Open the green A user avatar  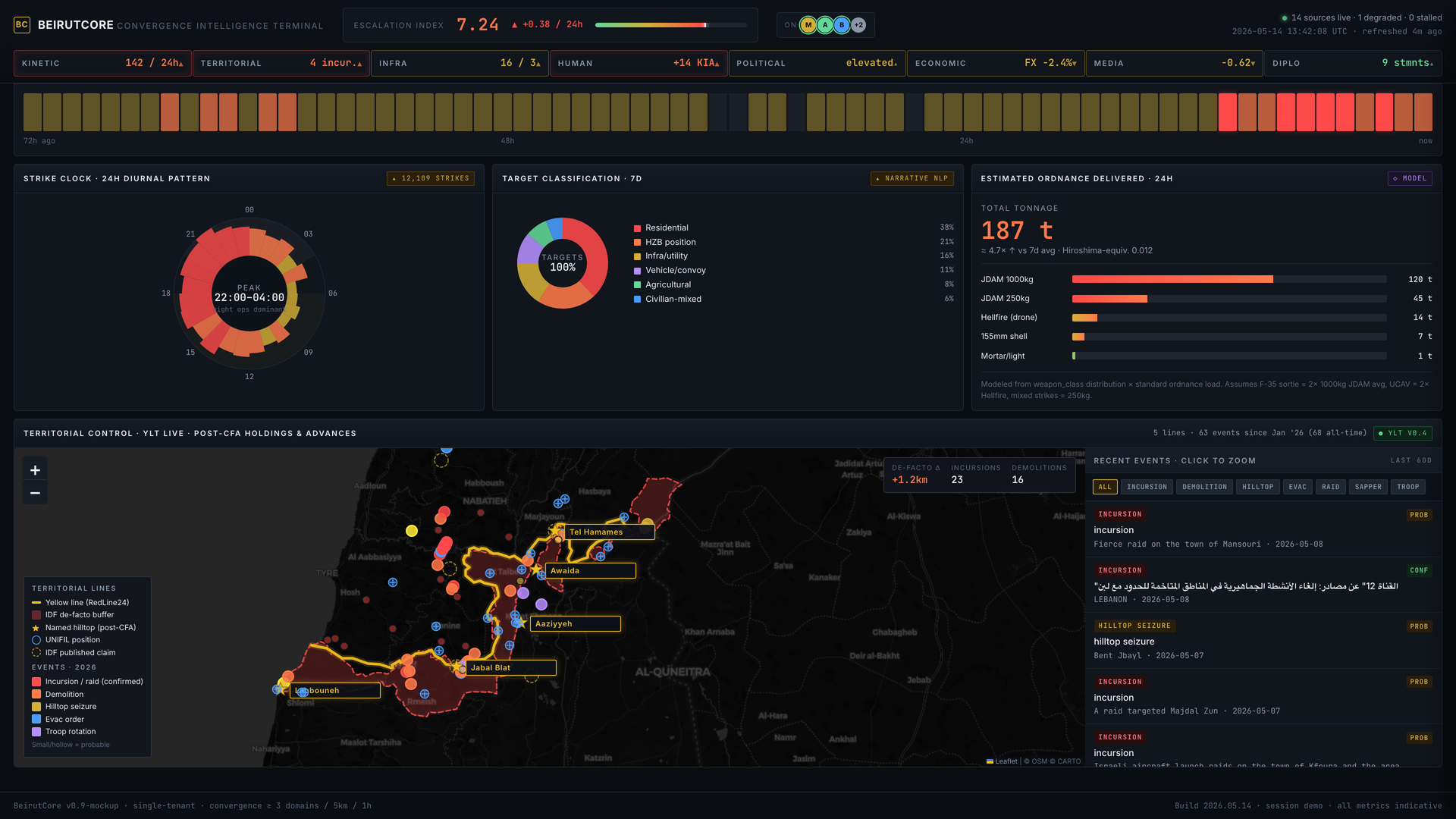click(x=825, y=25)
